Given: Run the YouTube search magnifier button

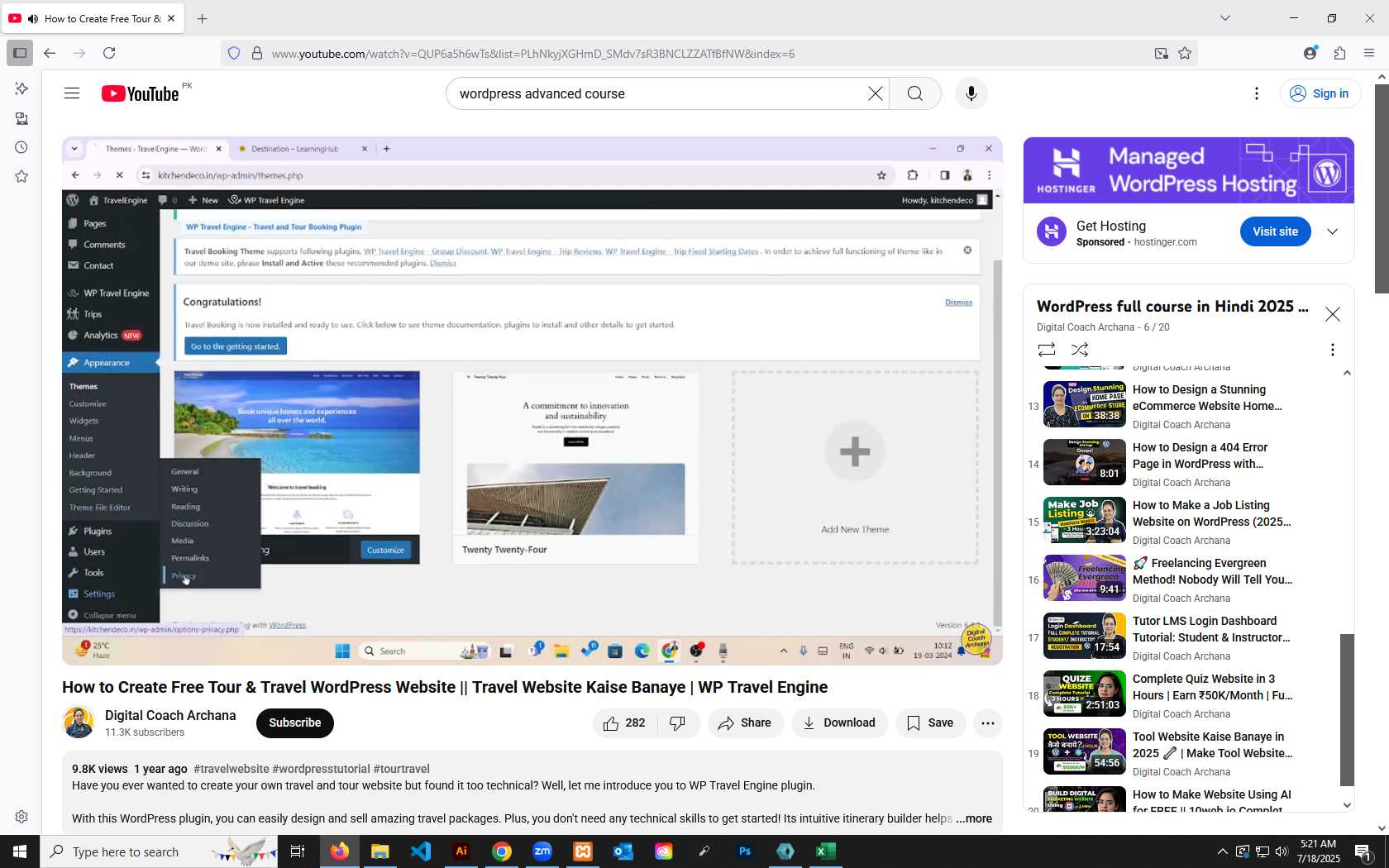Looking at the screenshot, I should tap(914, 93).
